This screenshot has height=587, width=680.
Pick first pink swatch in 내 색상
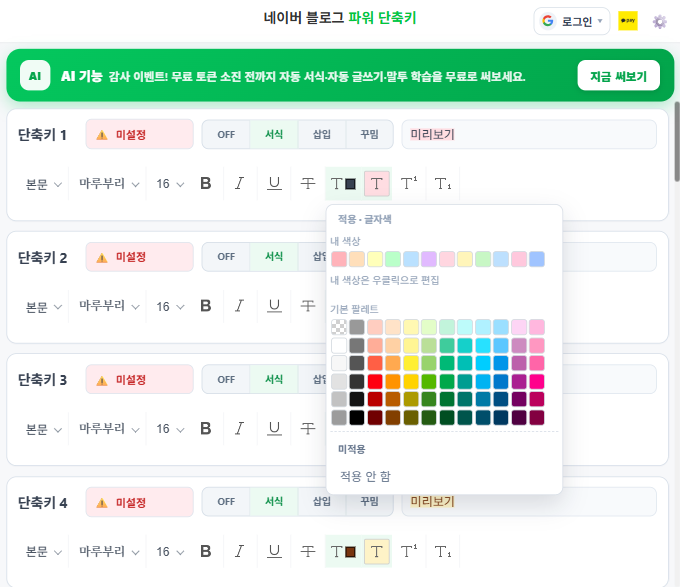pyautogui.click(x=339, y=259)
